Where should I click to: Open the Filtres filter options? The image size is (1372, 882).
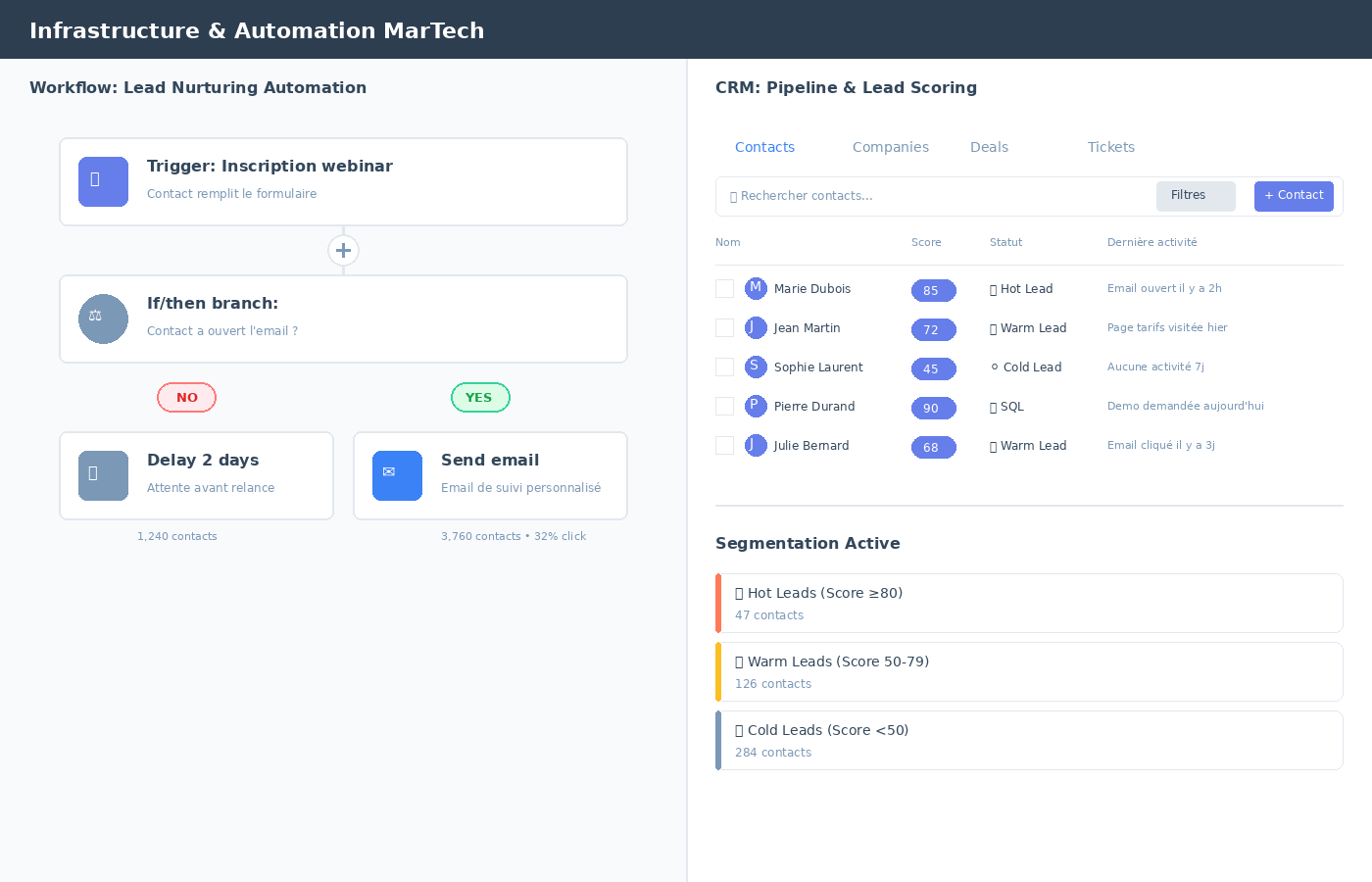pyautogui.click(x=1195, y=196)
